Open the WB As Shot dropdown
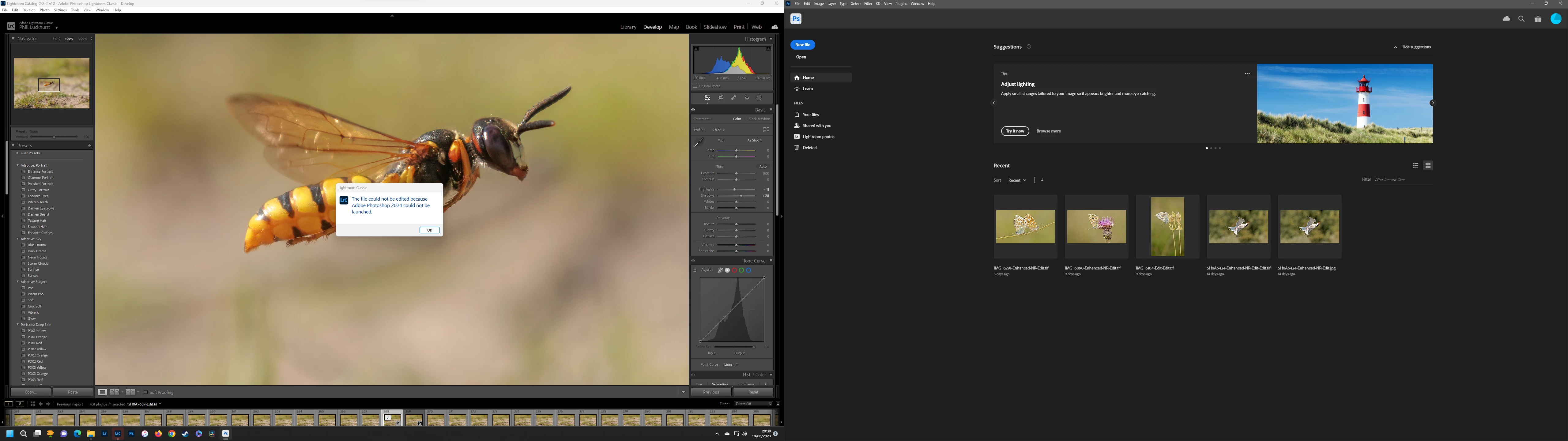Image resolution: width=1568 pixels, height=441 pixels. click(754, 140)
